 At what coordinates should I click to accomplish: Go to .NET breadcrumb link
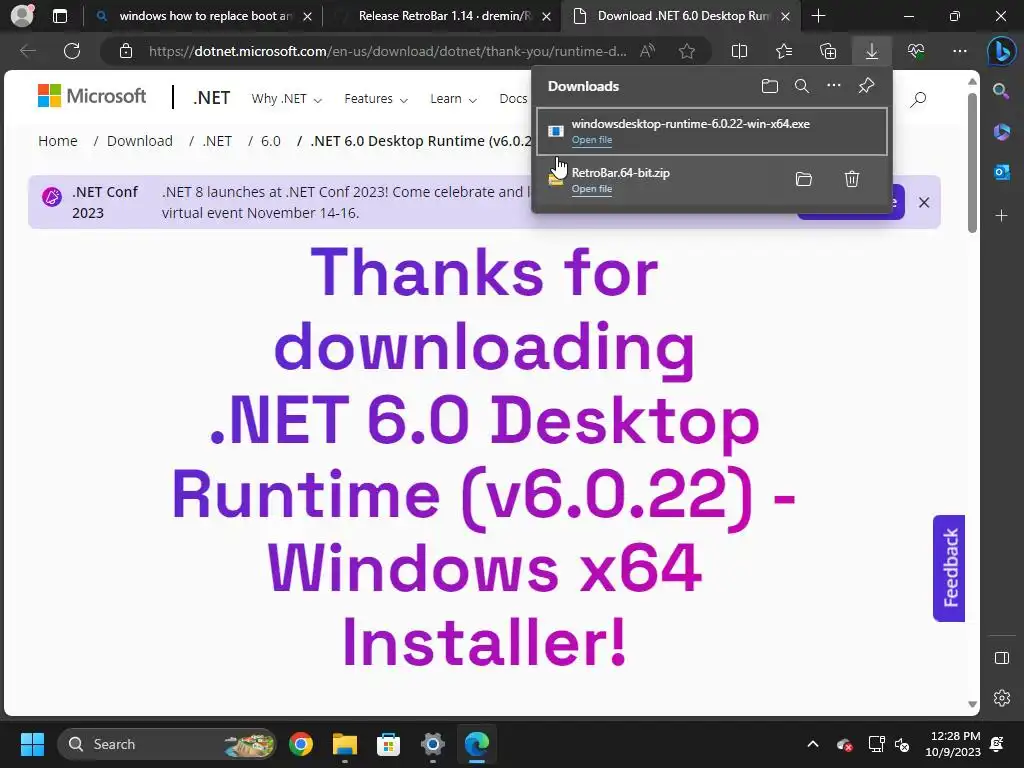point(217,141)
